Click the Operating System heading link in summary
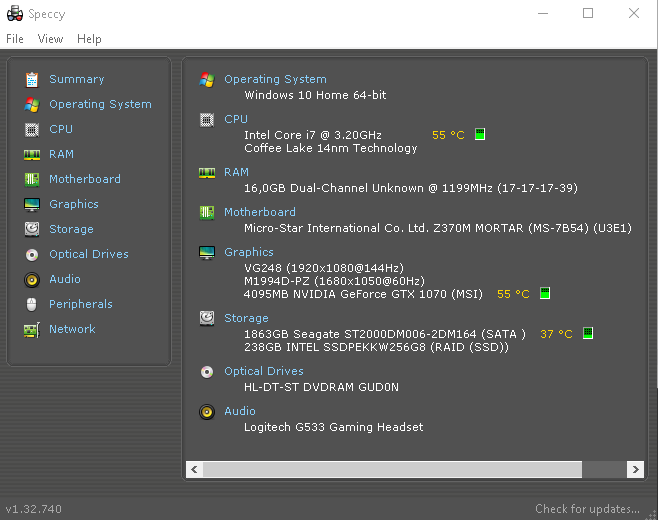The width and height of the screenshot is (658, 520). click(x=275, y=79)
